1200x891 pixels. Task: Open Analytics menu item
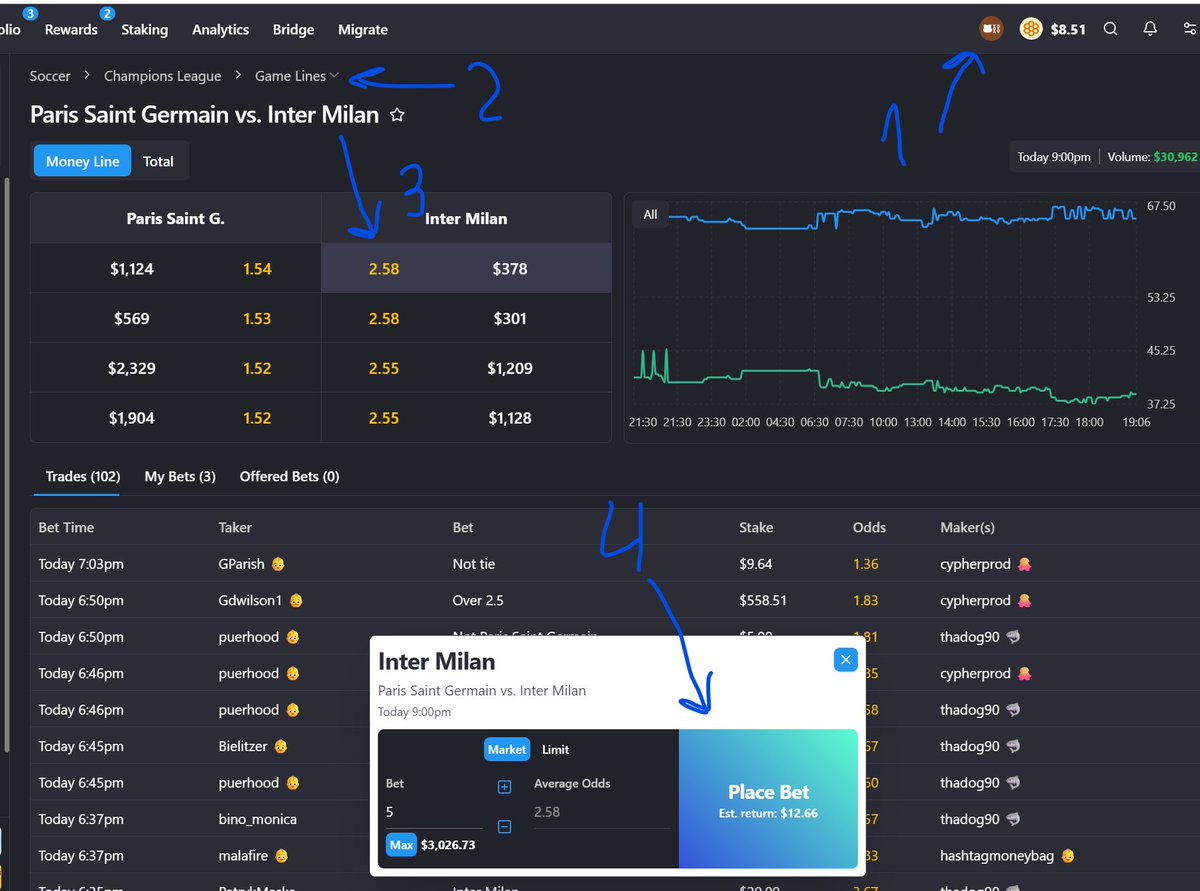click(x=220, y=29)
